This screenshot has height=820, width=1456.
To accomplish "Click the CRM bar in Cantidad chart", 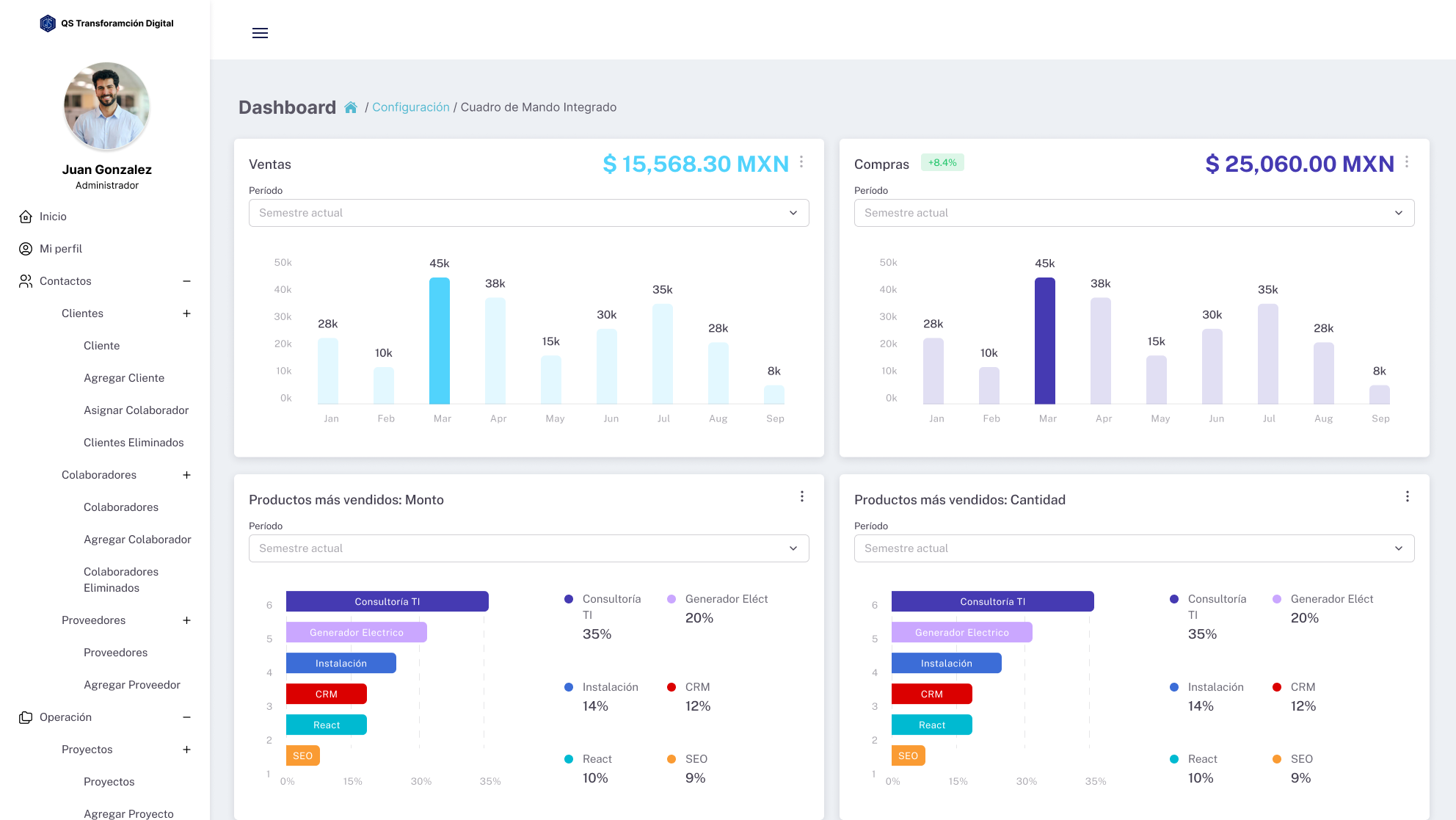I will coord(932,694).
